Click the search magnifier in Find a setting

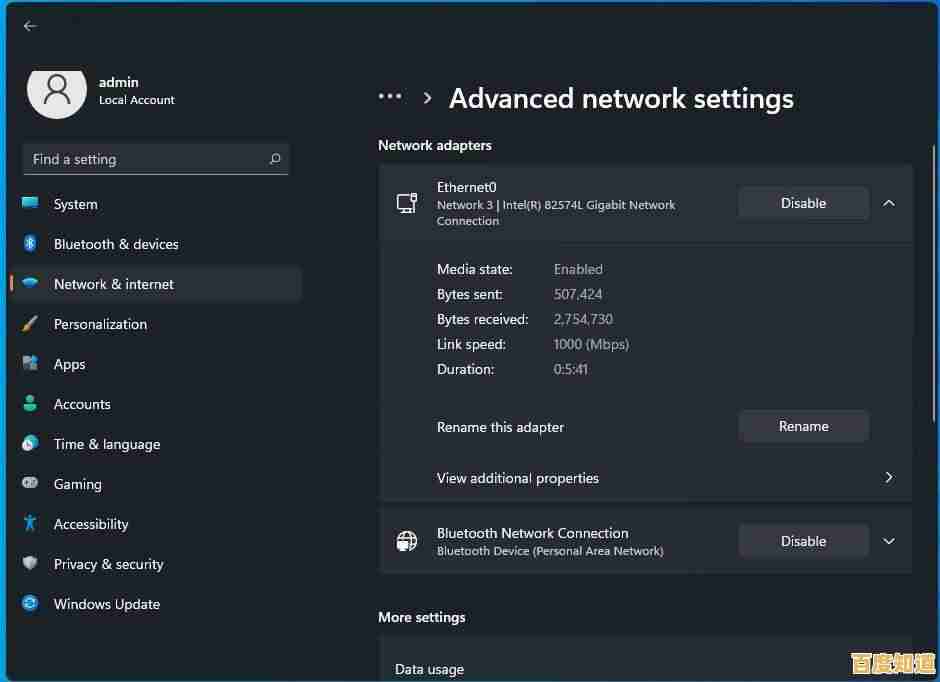tap(275, 159)
